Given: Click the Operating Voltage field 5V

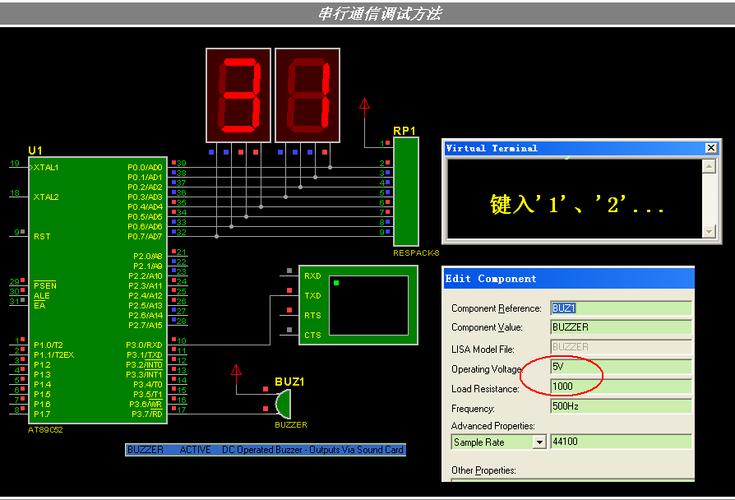Looking at the screenshot, I should [x=621, y=366].
